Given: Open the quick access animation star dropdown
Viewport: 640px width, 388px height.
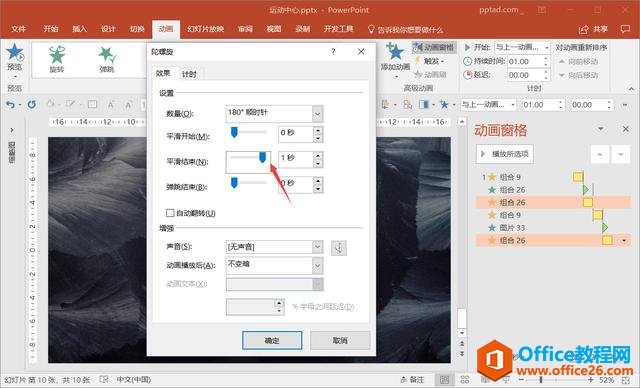Looking at the screenshot, I should [x=454, y=105].
